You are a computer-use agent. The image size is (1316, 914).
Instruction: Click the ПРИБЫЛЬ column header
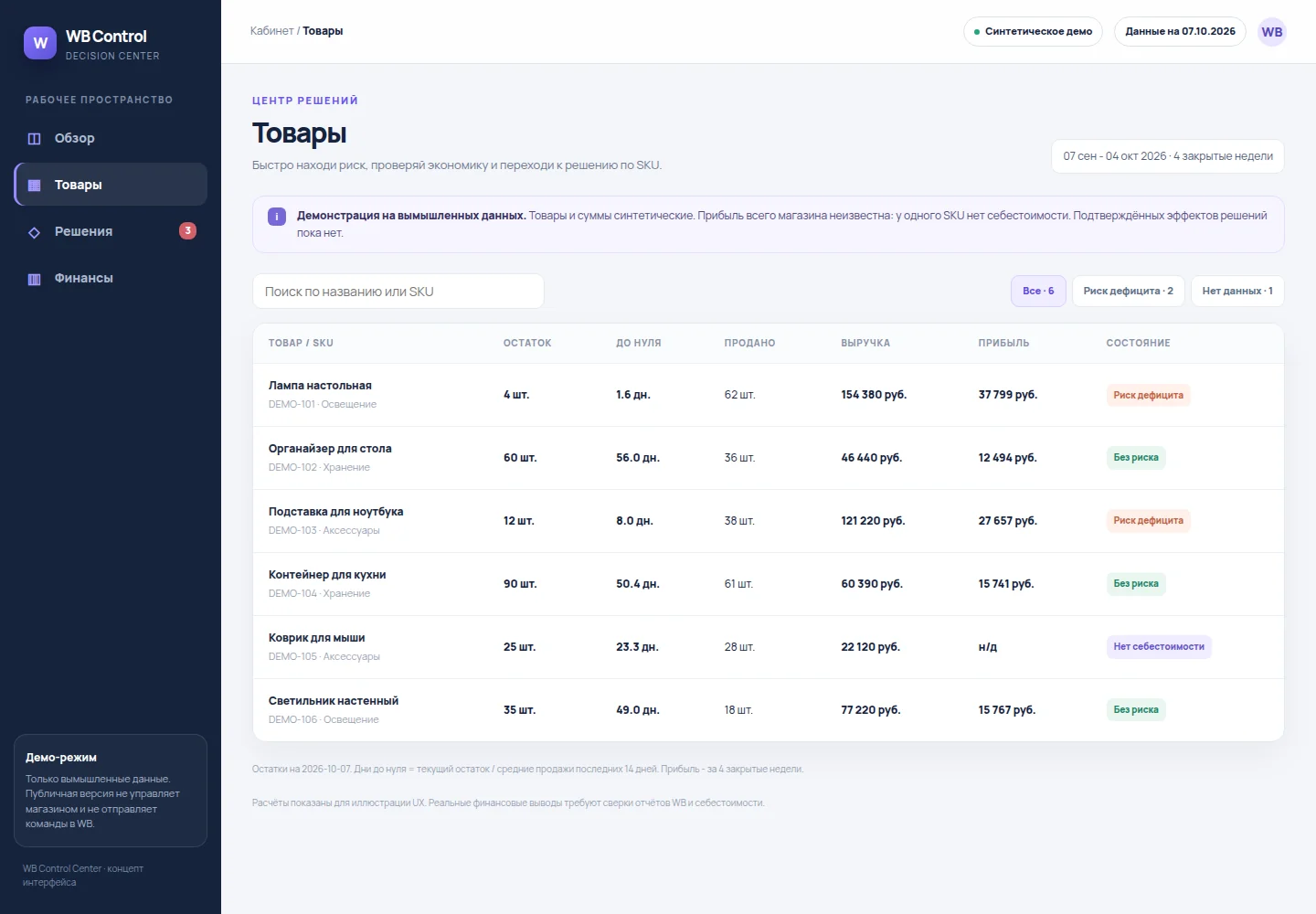click(x=1003, y=343)
